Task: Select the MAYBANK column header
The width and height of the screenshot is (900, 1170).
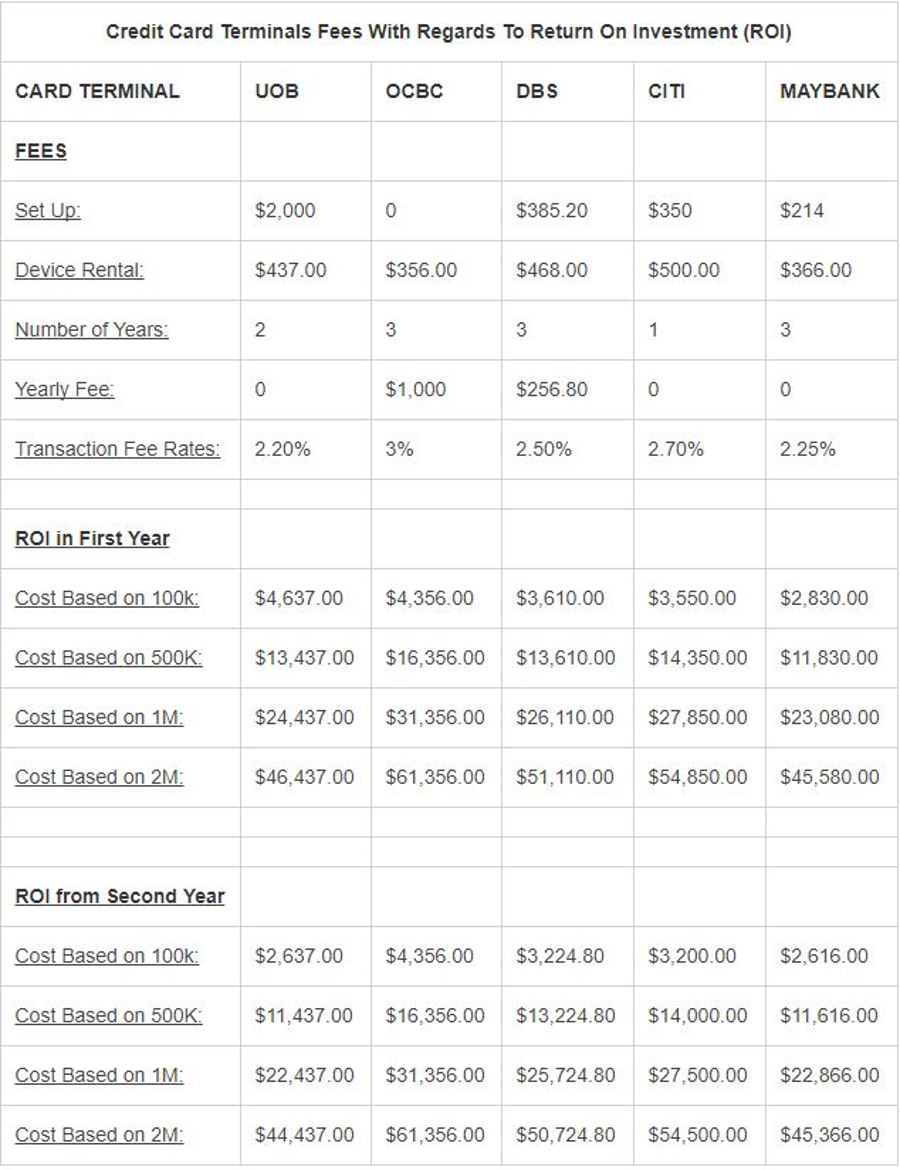Action: [830, 91]
